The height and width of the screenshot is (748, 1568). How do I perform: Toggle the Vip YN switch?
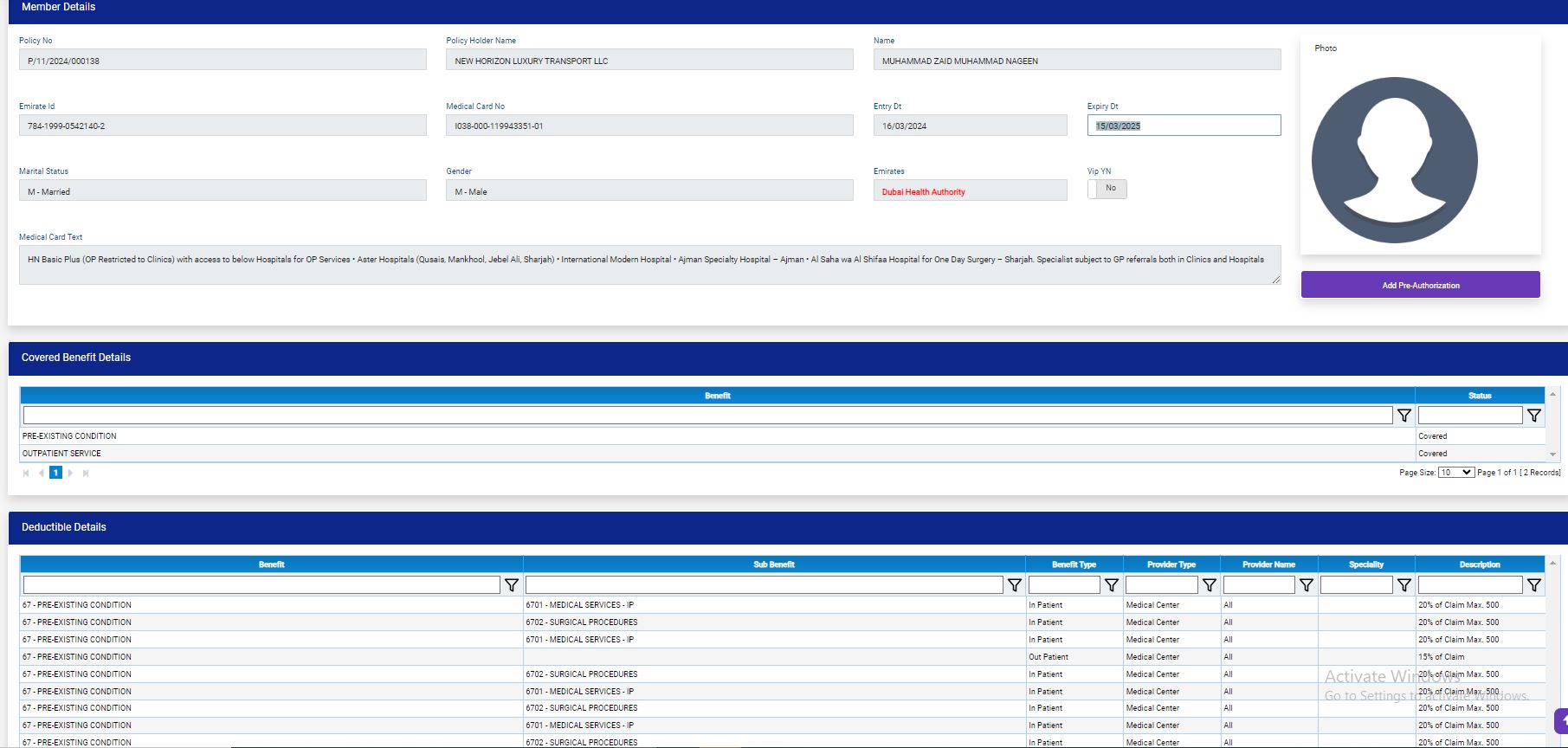[1107, 189]
